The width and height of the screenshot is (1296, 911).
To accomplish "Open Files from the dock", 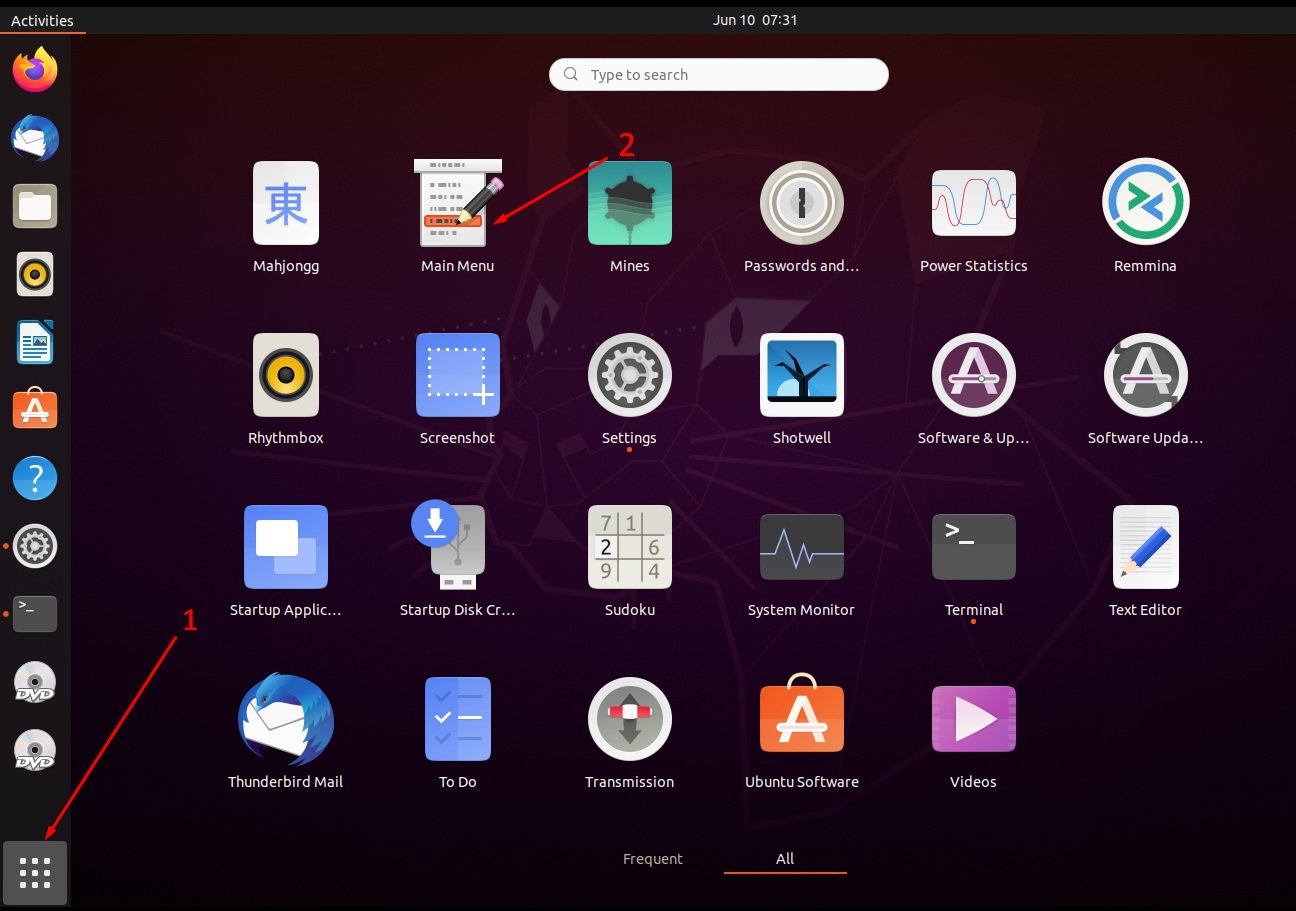I will pyautogui.click(x=35, y=206).
